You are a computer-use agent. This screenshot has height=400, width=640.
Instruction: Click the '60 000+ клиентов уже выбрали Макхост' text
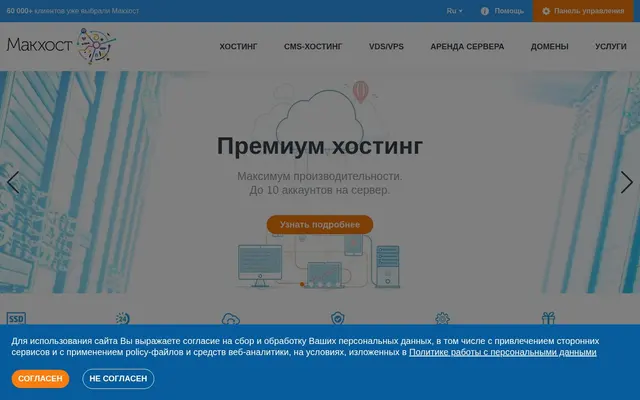[73, 11]
